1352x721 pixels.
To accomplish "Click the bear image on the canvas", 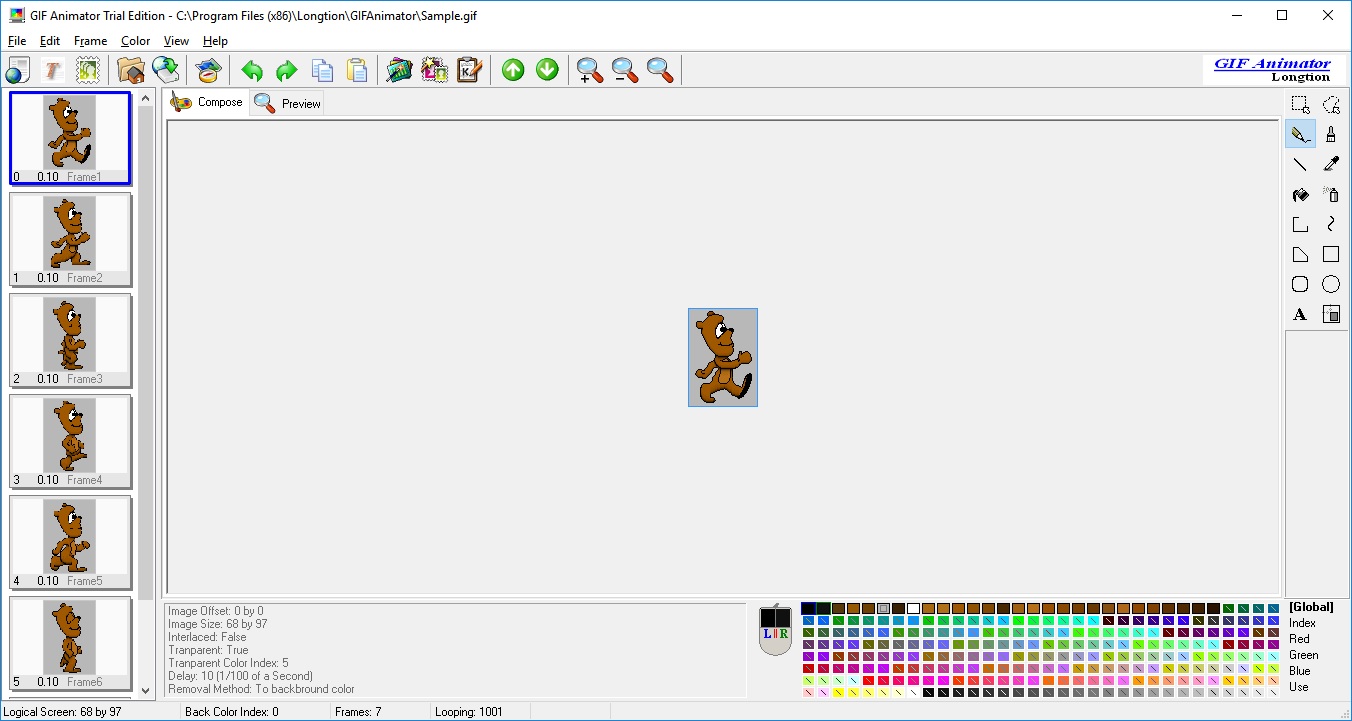I will 723,357.
